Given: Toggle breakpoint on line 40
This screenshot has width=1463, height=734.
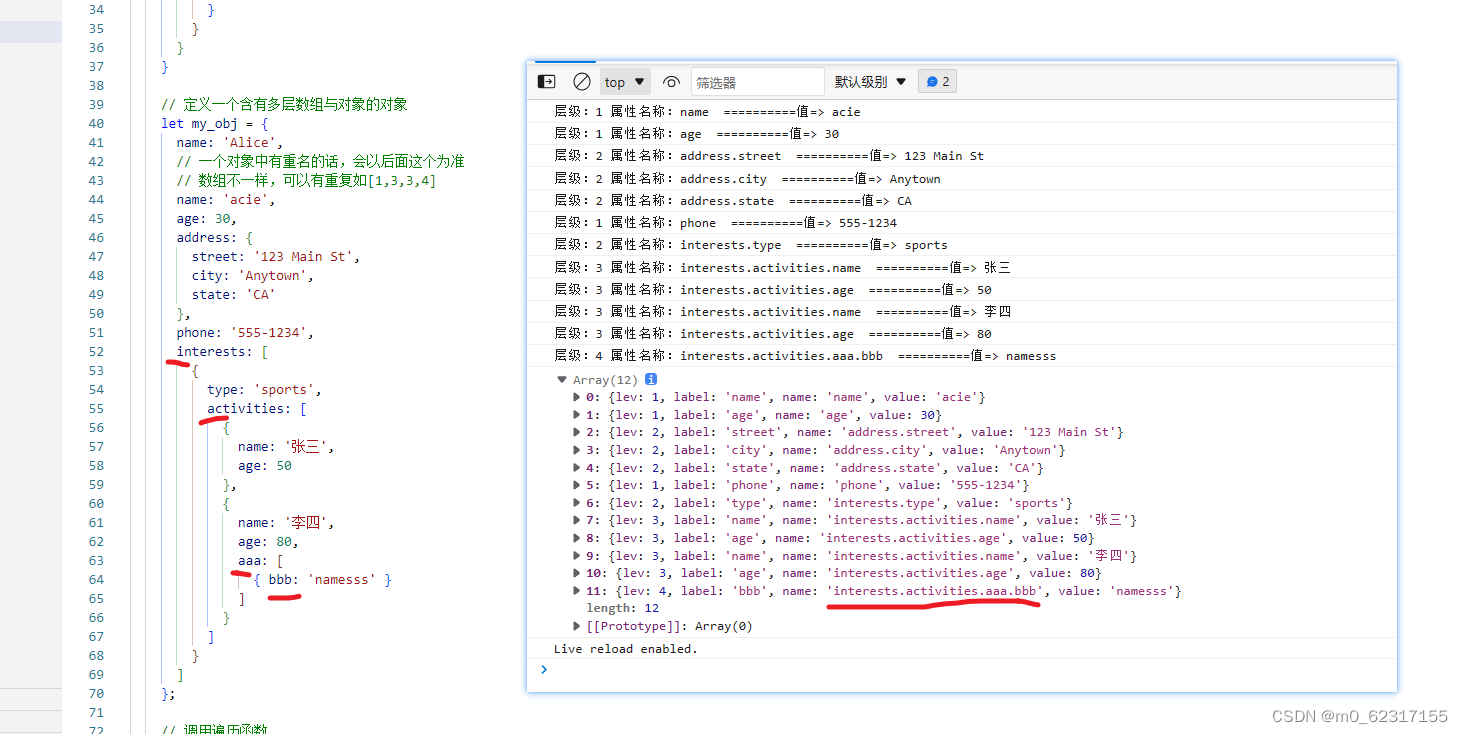Looking at the screenshot, I should tap(96, 123).
